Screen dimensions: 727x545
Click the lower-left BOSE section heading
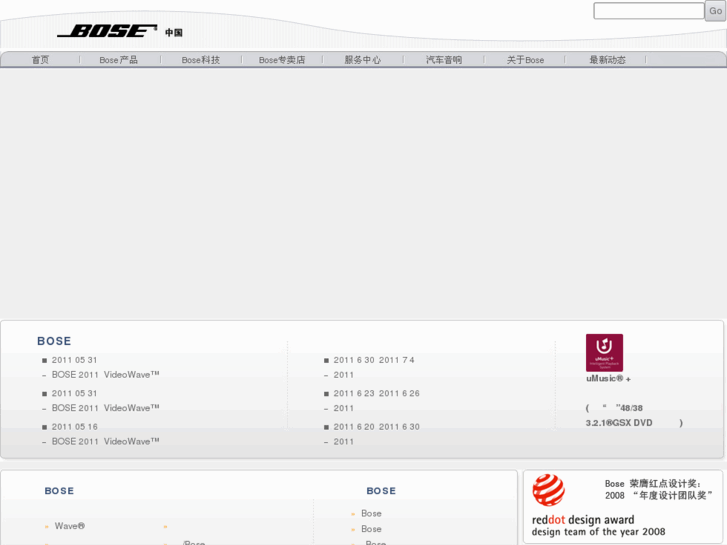pyautogui.click(x=59, y=491)
